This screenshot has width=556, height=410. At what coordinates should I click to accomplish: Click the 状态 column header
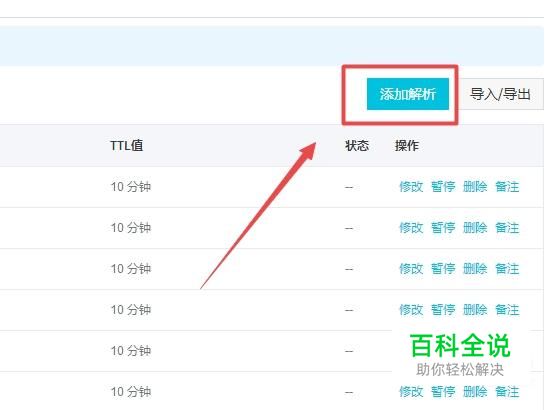(357, 145)
